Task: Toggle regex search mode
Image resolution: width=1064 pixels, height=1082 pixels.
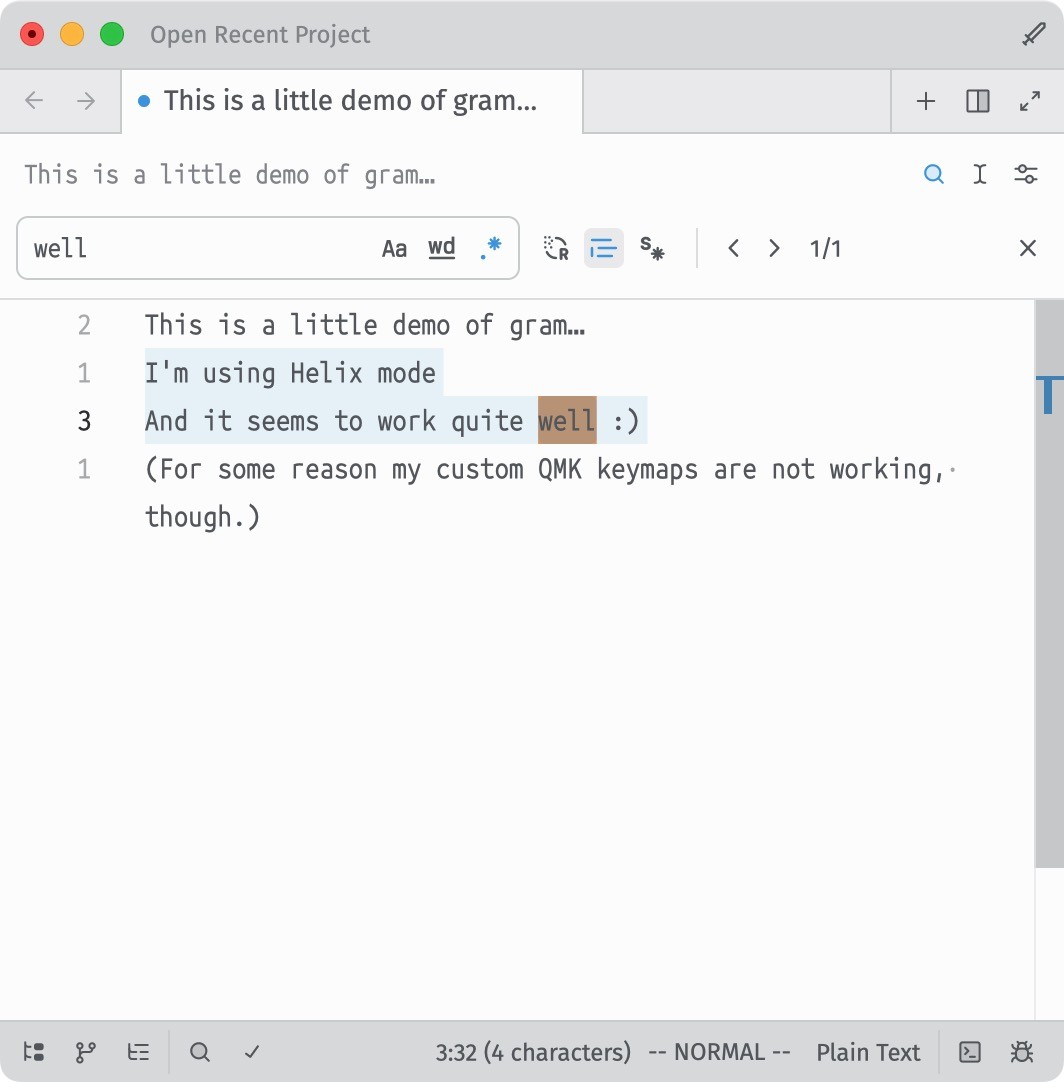Action: [x=490, y=248]
